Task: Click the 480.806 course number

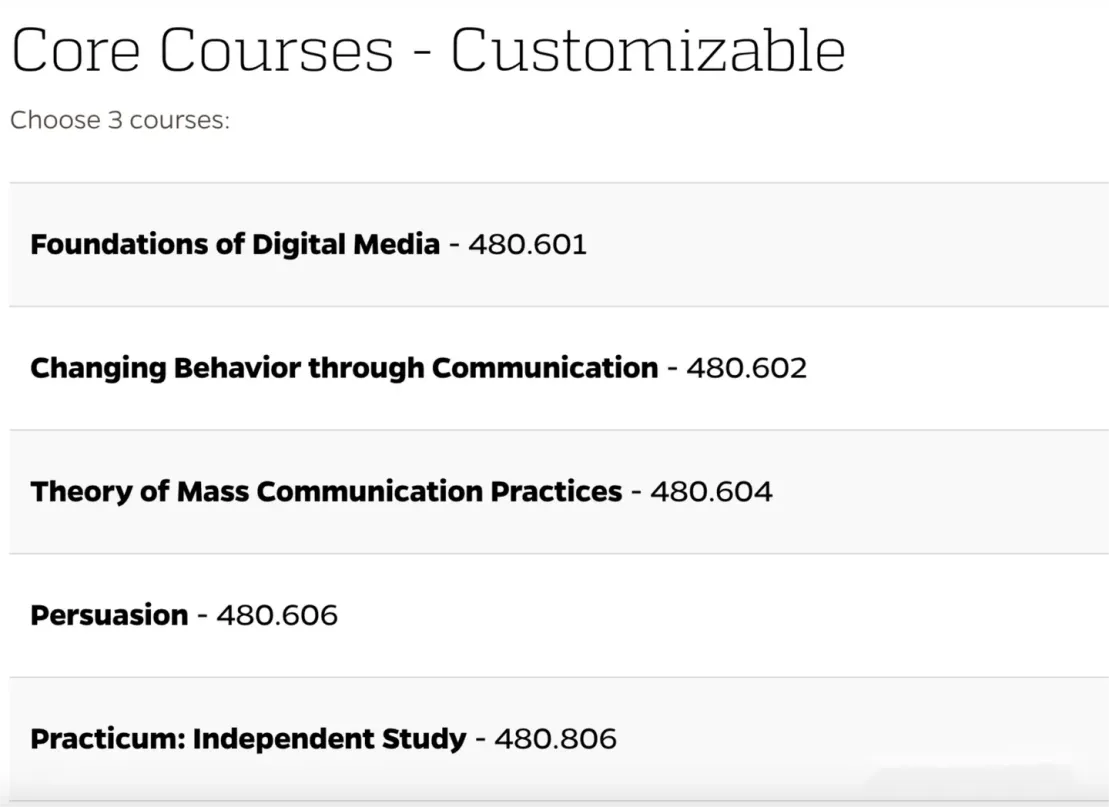Action: tap(555, 739)
